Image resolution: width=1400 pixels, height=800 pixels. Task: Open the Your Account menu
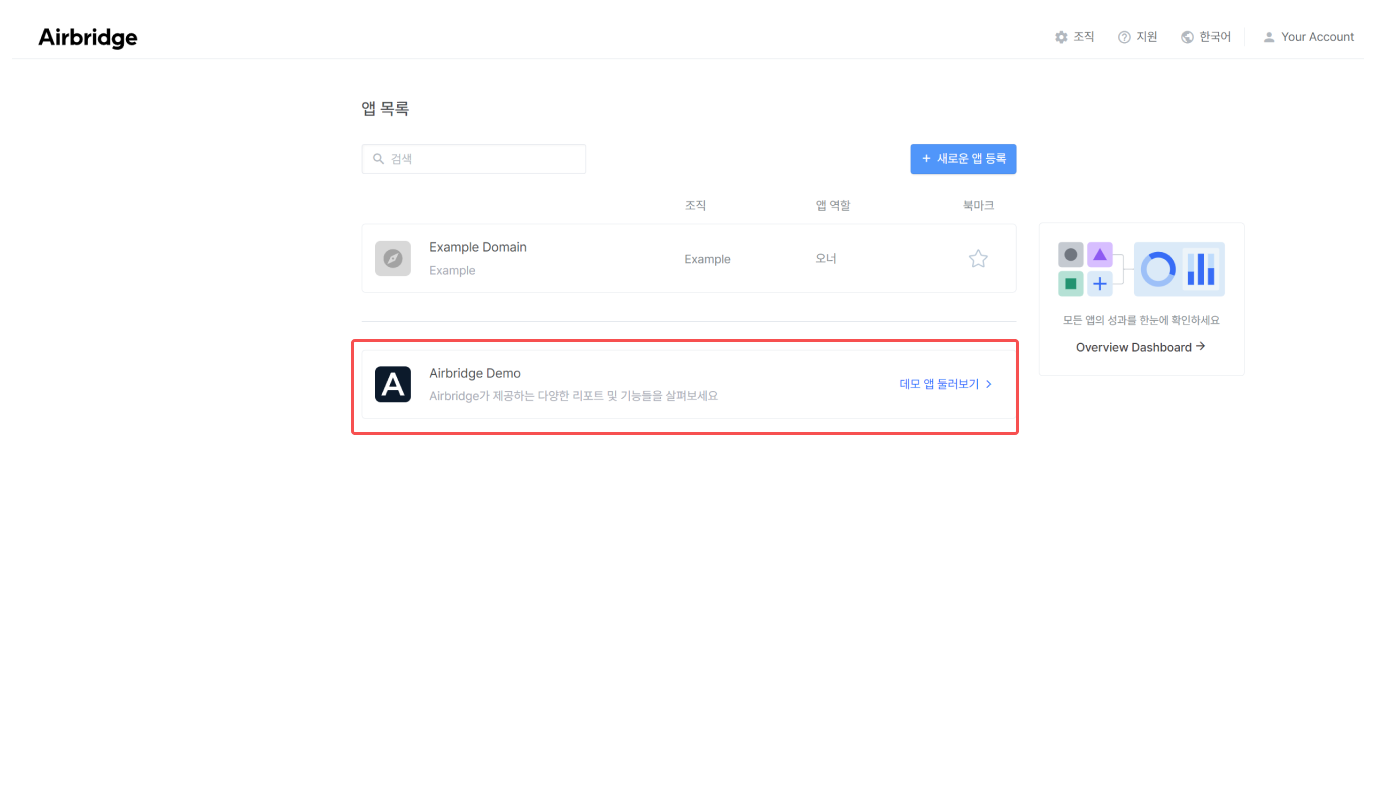point(1308,37)
